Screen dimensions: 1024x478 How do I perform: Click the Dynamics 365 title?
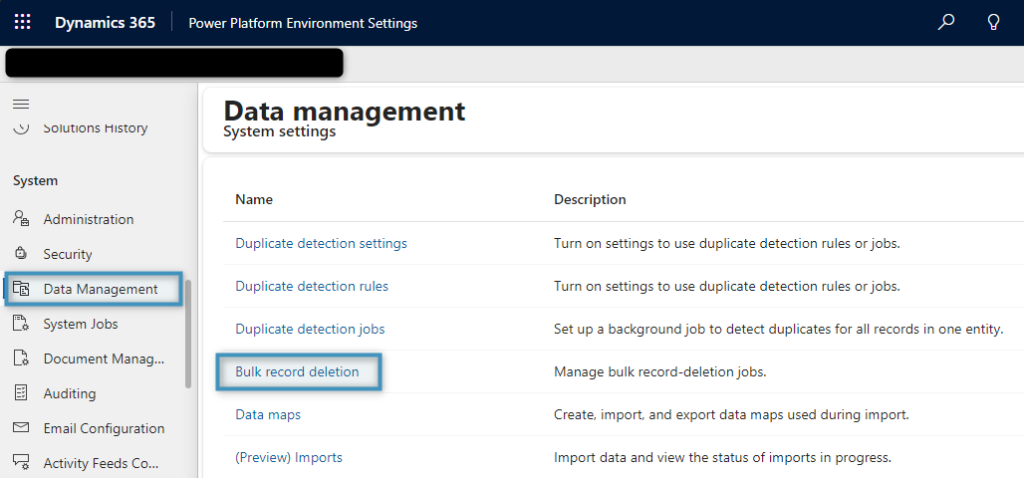click(x=105, y=23)
